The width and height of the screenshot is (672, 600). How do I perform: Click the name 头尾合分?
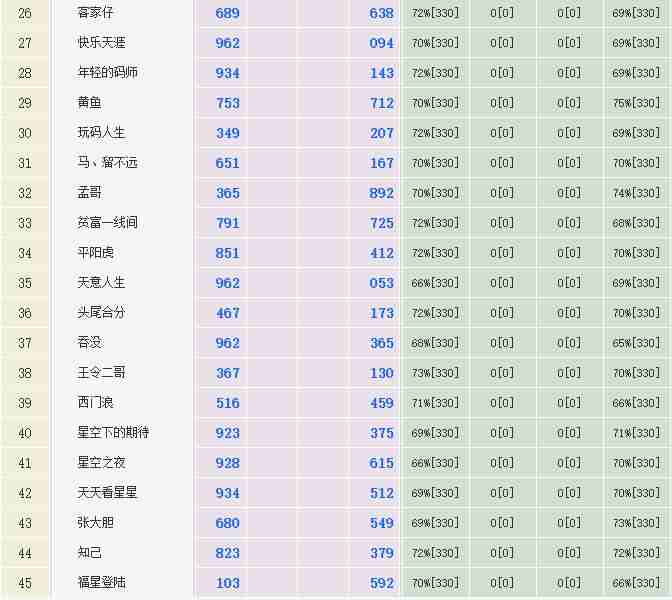(x=101, y=313)
